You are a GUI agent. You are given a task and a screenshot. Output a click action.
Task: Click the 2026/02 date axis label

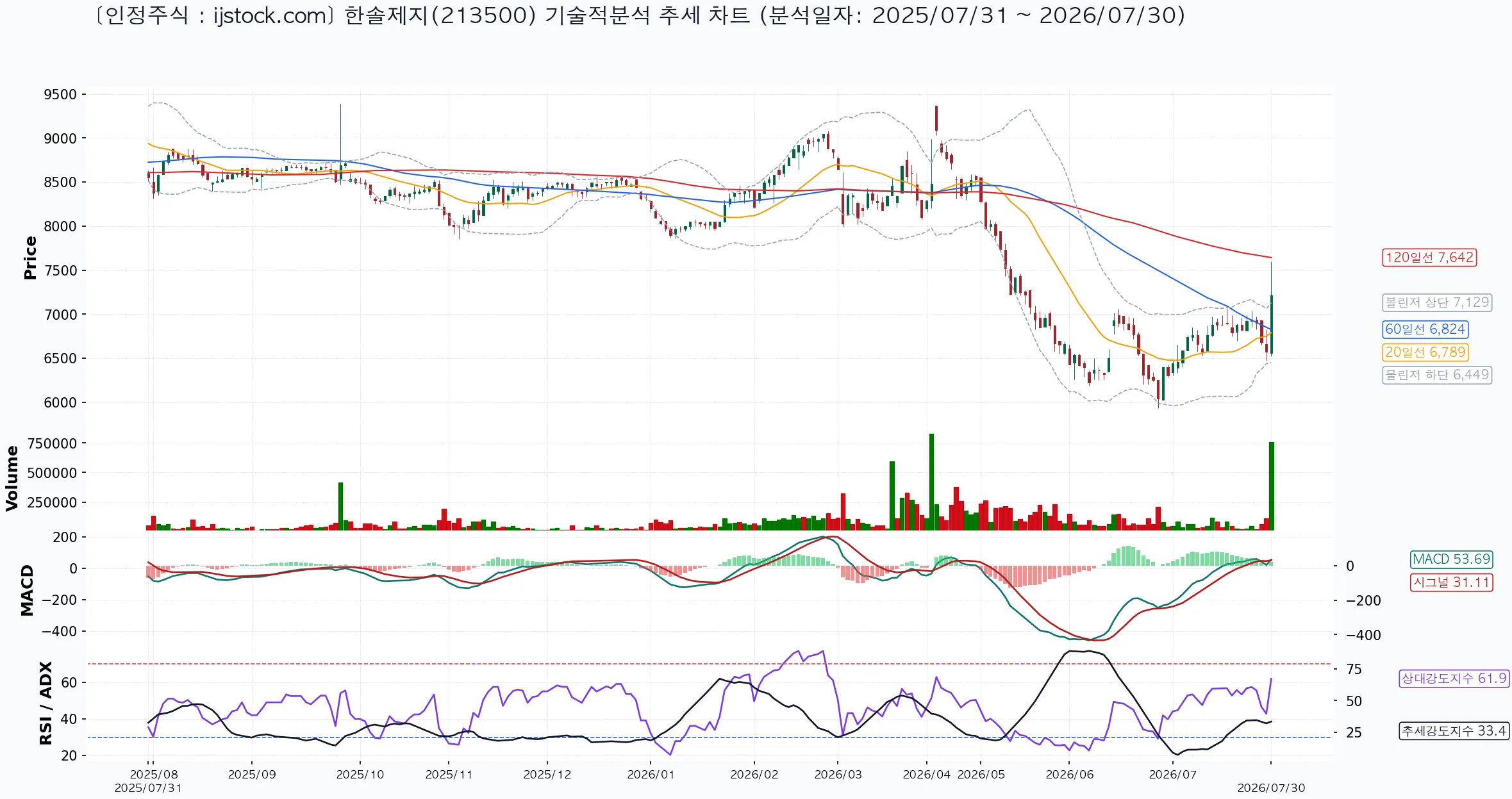754,774
